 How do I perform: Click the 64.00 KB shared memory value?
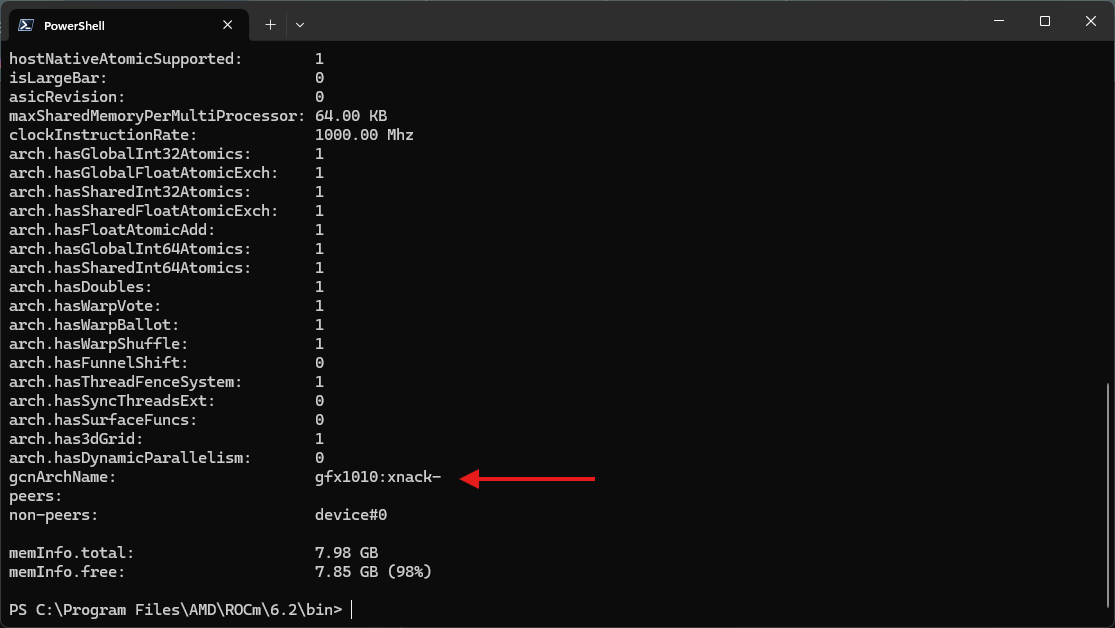(x=350, y=116)
